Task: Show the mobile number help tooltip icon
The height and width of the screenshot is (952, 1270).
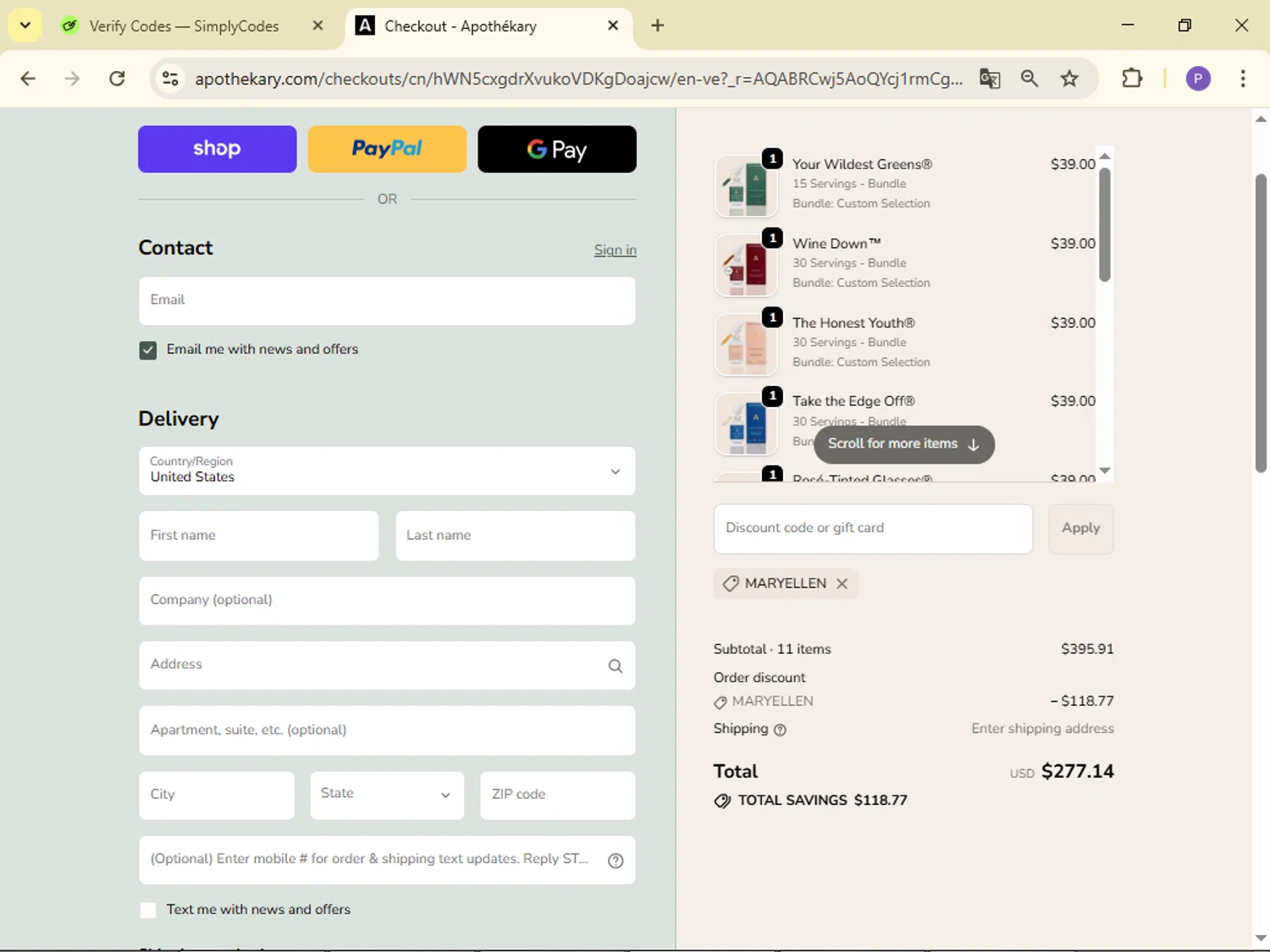Action: (616, 861)
